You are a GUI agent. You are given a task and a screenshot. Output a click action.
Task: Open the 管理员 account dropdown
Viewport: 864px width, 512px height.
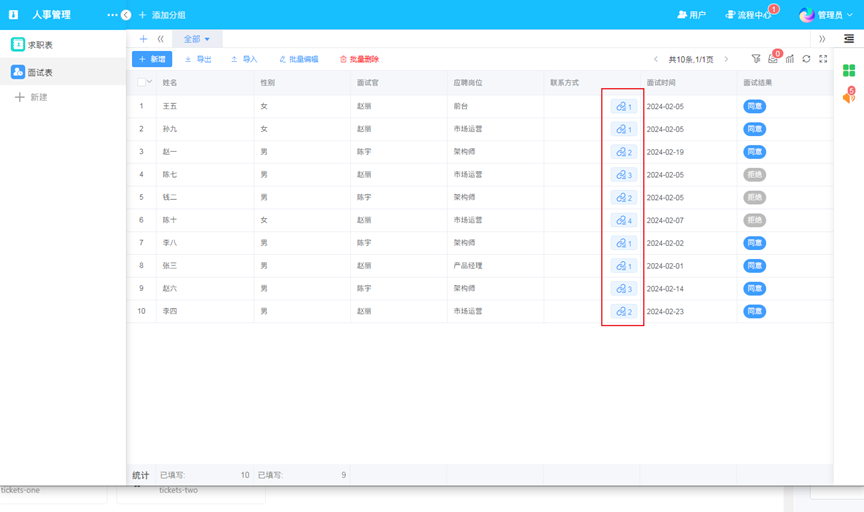[827, 15]
